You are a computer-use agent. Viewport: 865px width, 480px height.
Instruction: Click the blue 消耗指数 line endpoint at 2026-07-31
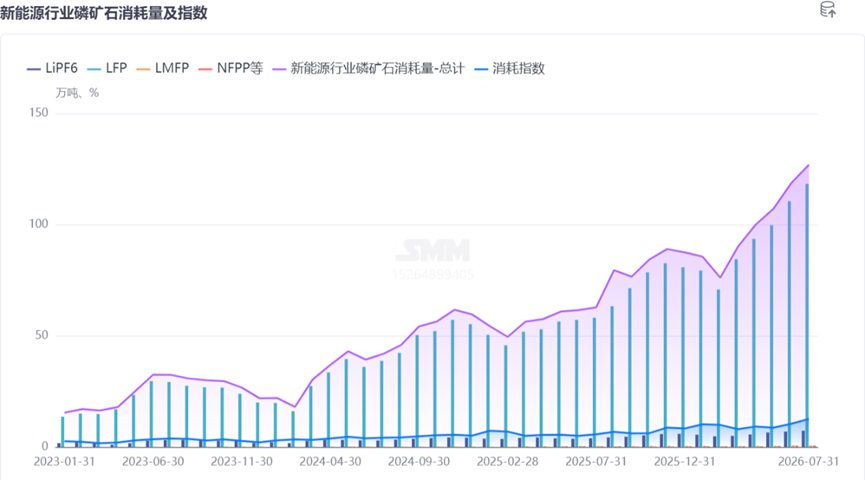(x=808, y=419)
